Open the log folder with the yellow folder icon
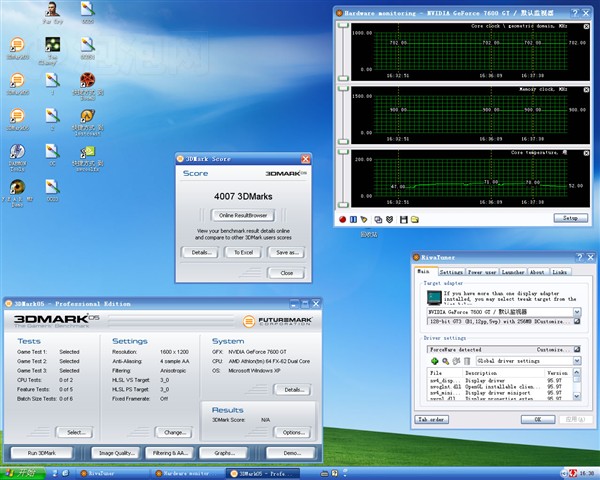This screenshot has height=480, width=600. coord(415,219)
